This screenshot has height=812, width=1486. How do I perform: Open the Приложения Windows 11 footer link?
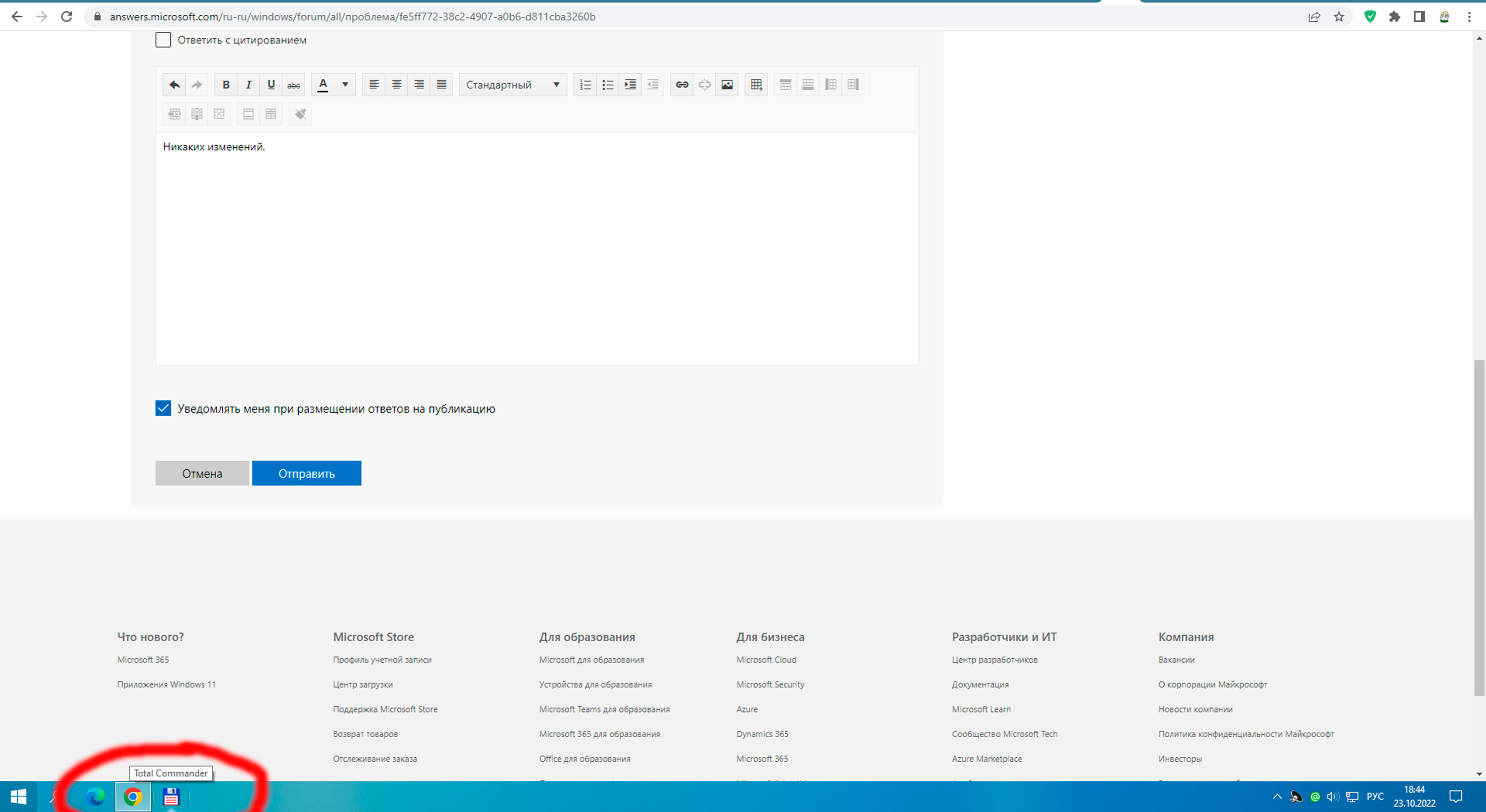tap(166, 684)
